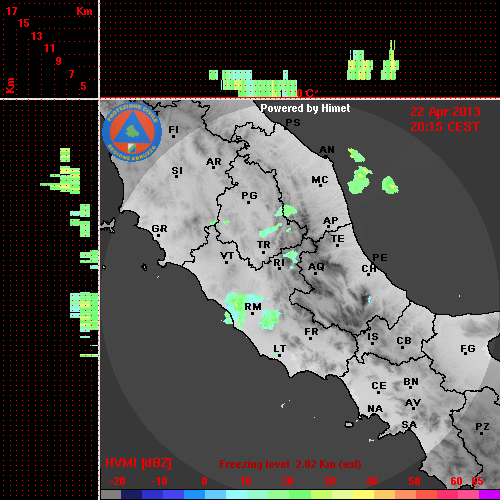Click the FI city label
500x500 pixels.
click(x=173, y=129)
